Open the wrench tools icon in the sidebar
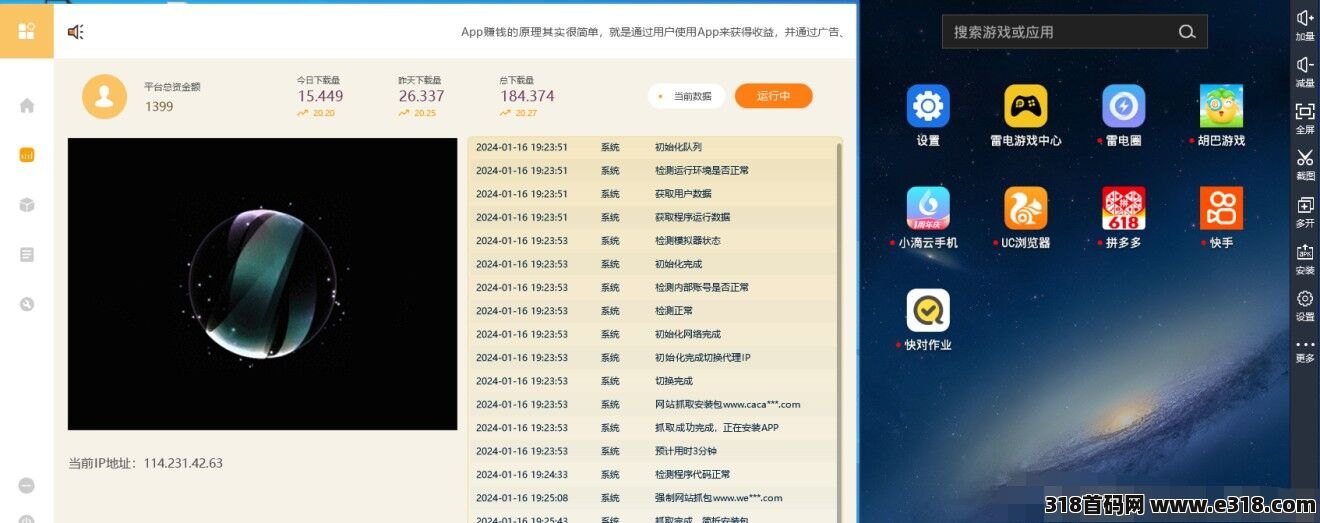This screenshot has width=1320, height=523. click(x=27, y=304)
